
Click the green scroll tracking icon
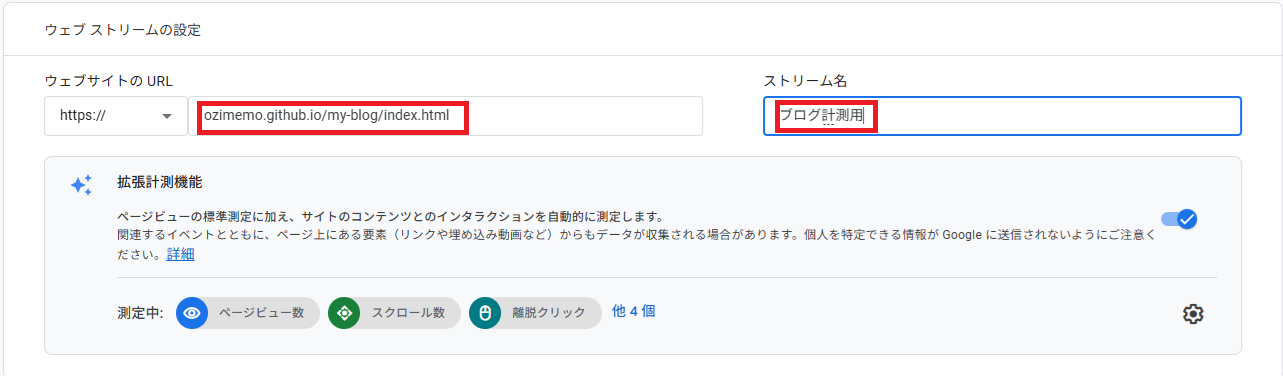344,313
